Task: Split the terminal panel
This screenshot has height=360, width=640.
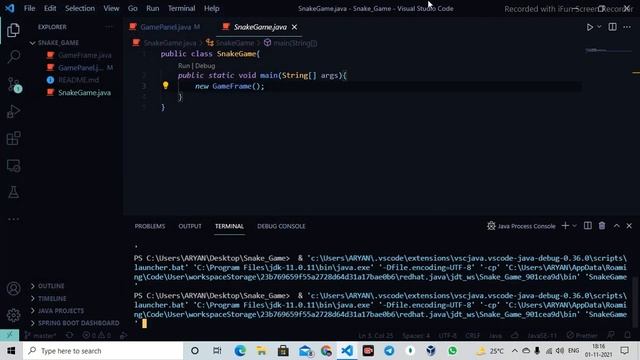Action: [x=588, y=226]
